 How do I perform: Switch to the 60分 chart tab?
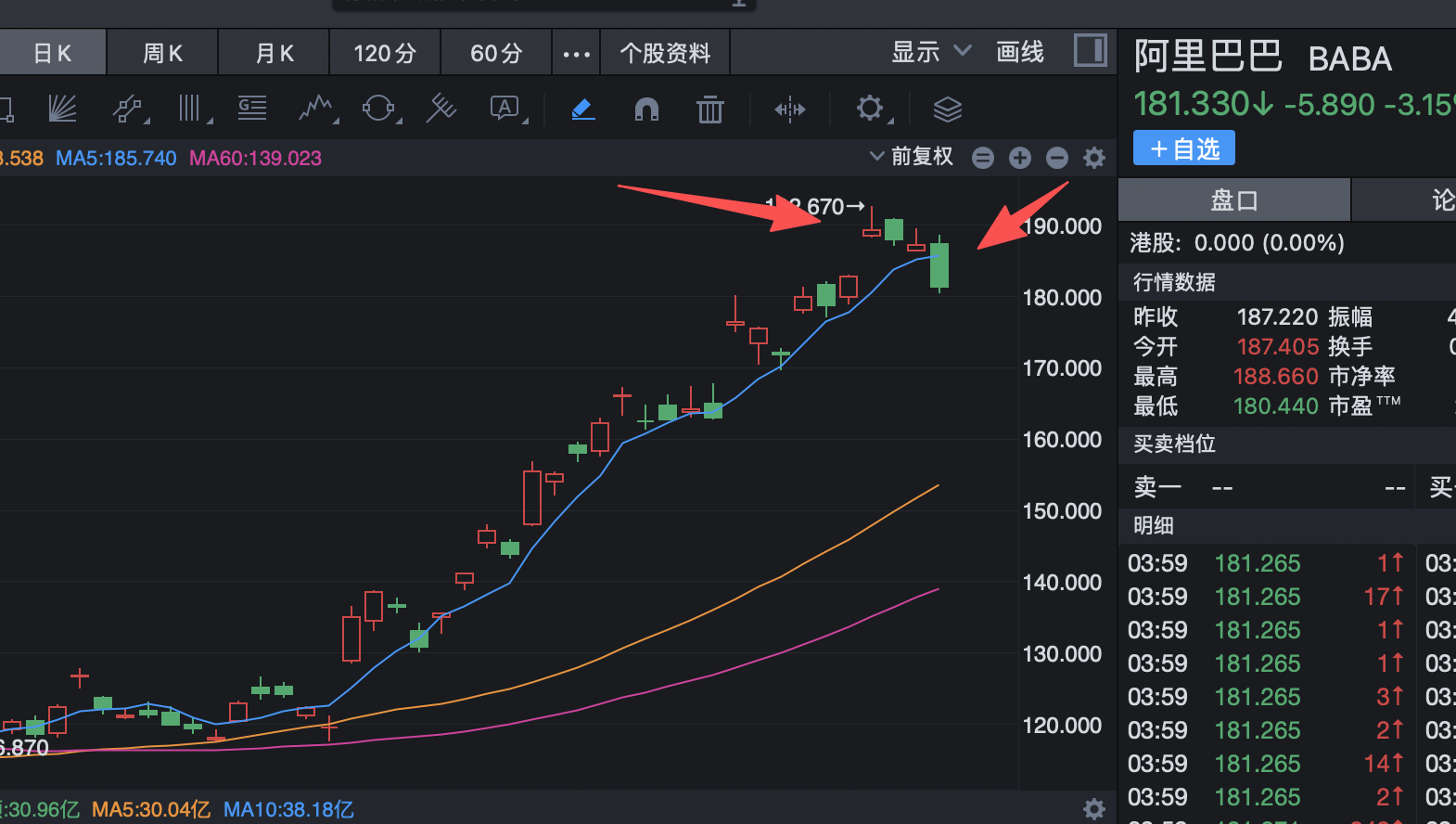(x=496, y=53)
